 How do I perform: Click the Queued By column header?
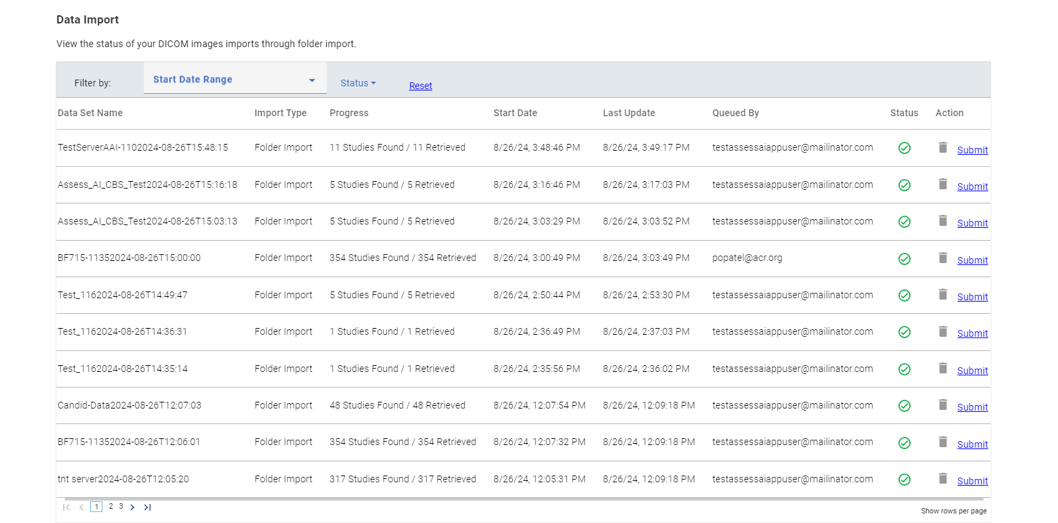click(x=735, y=113)
